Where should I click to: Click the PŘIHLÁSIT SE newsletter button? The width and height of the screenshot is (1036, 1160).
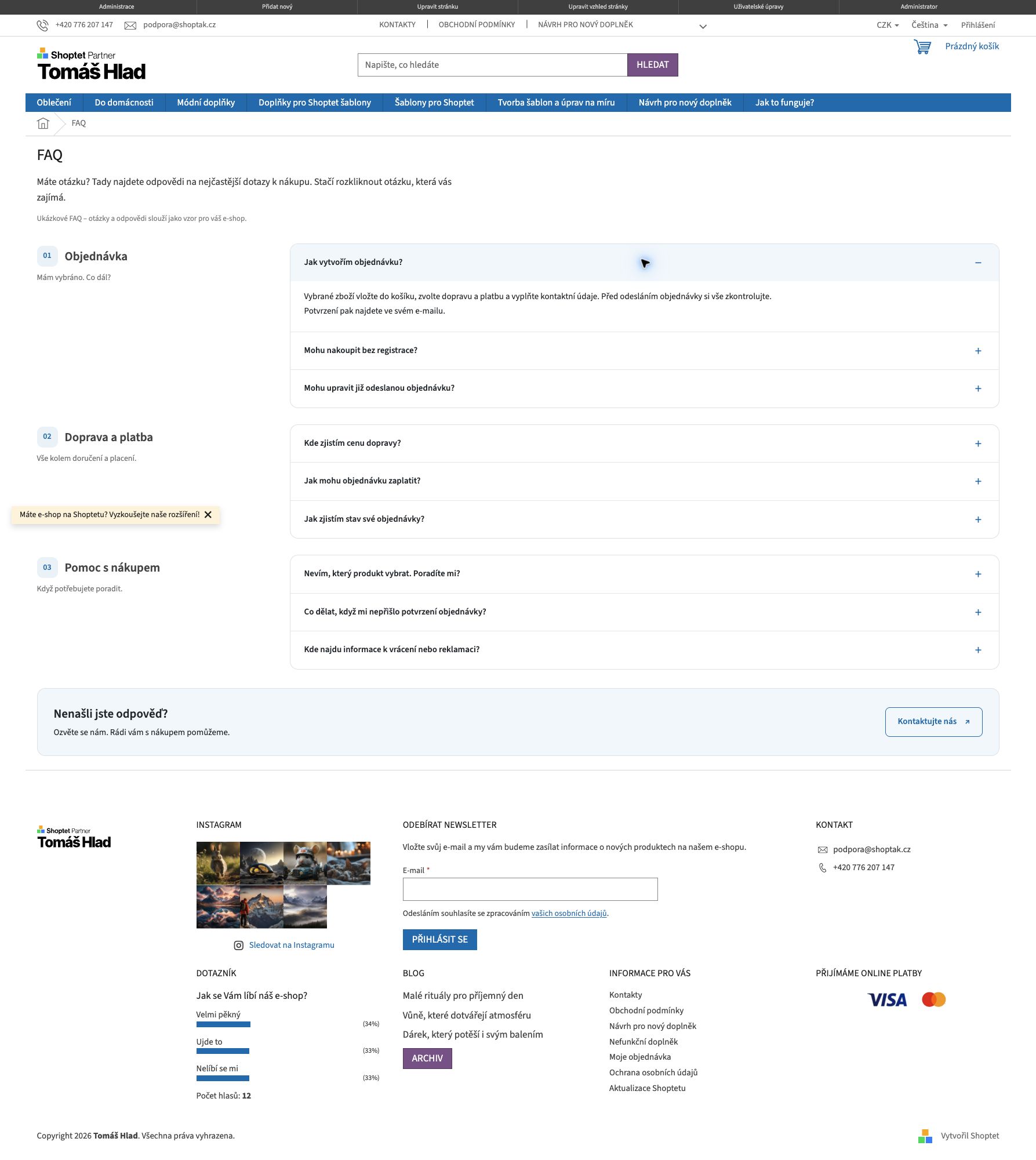[x=439, y=940]
